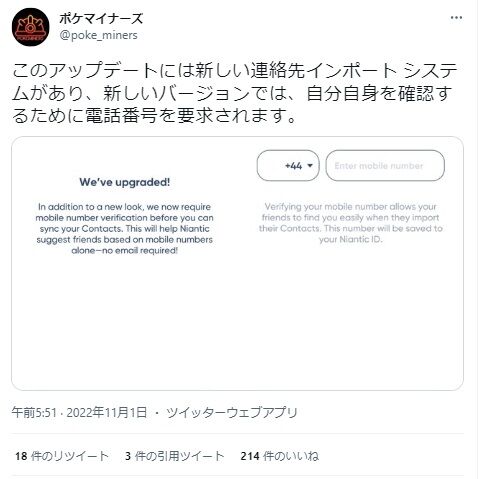View the 18 件のリツイート list

[x=62, y=456]
